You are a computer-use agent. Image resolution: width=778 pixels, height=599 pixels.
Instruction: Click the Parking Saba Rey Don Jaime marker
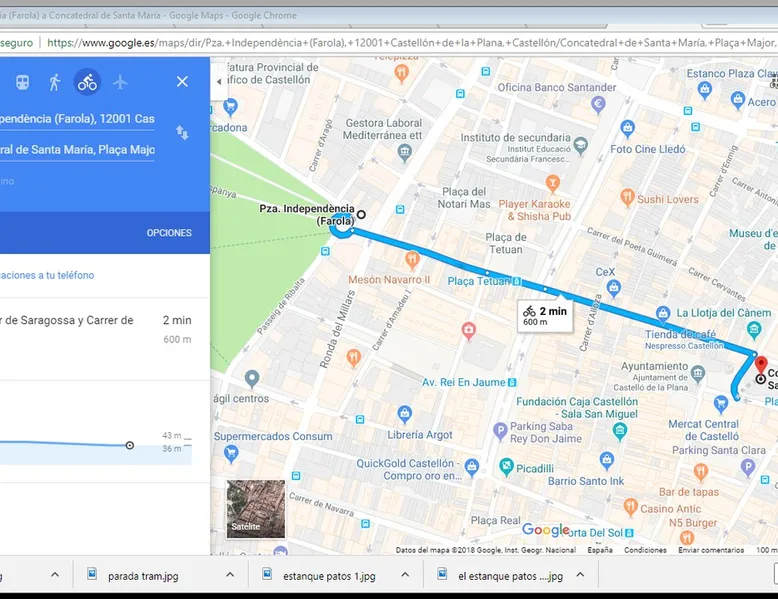[x=500, y=430]
